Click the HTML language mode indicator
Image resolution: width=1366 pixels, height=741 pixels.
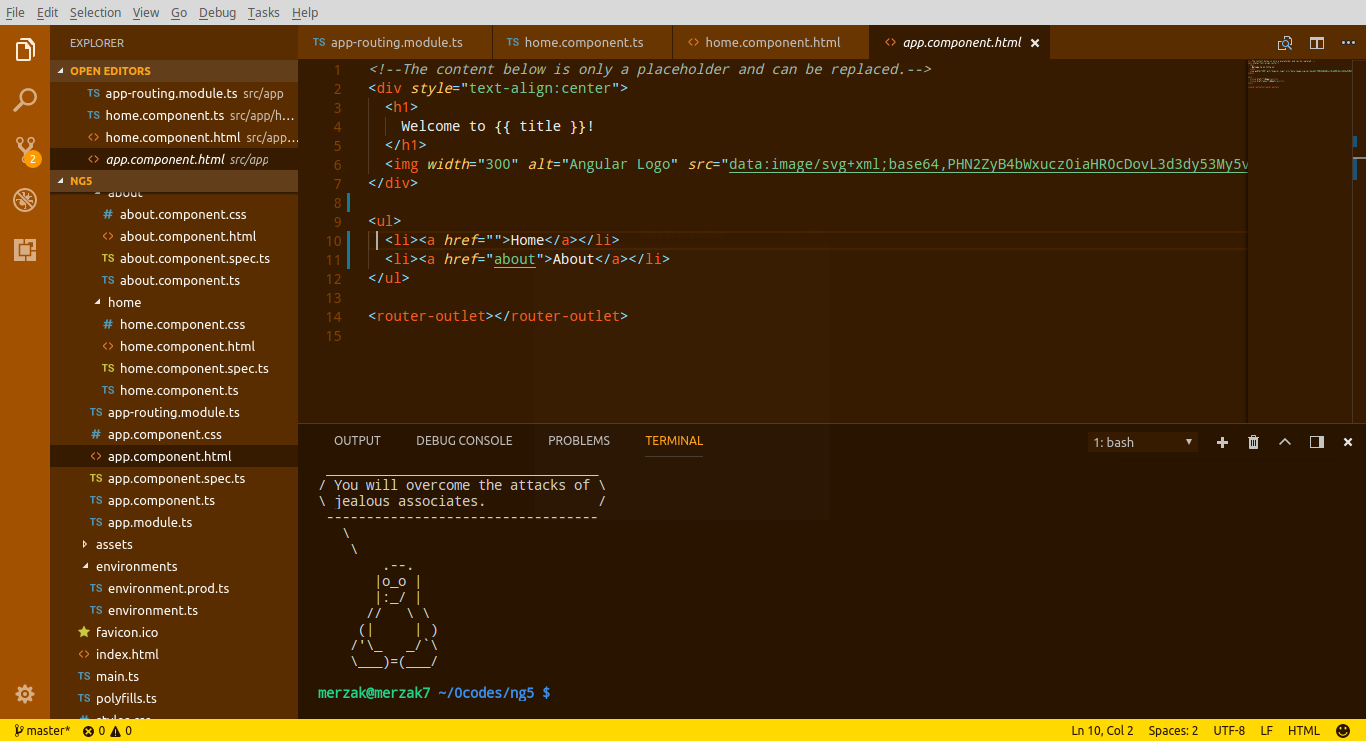click(x=1304, y=731)
